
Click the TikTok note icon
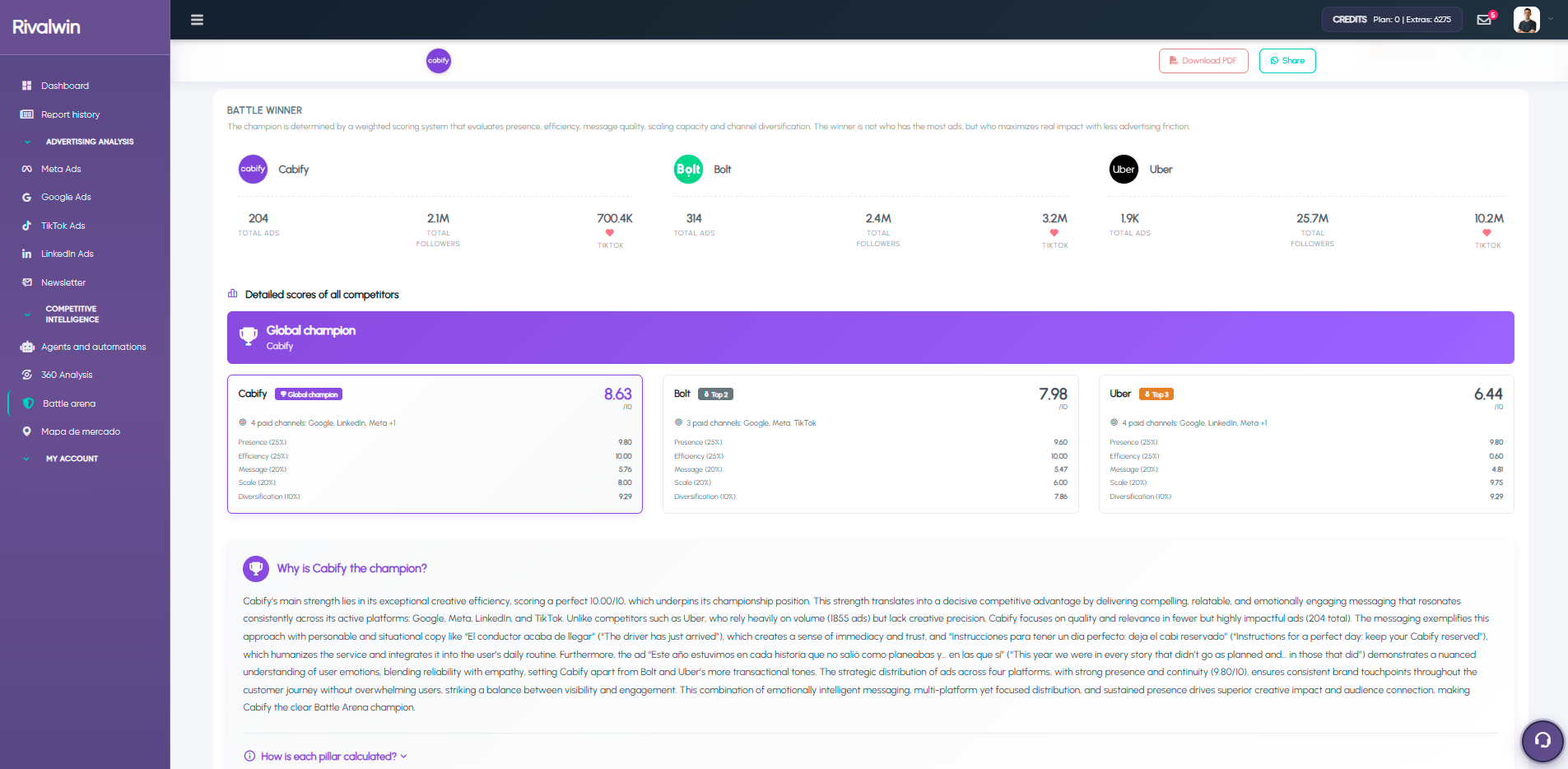(27, 226)
